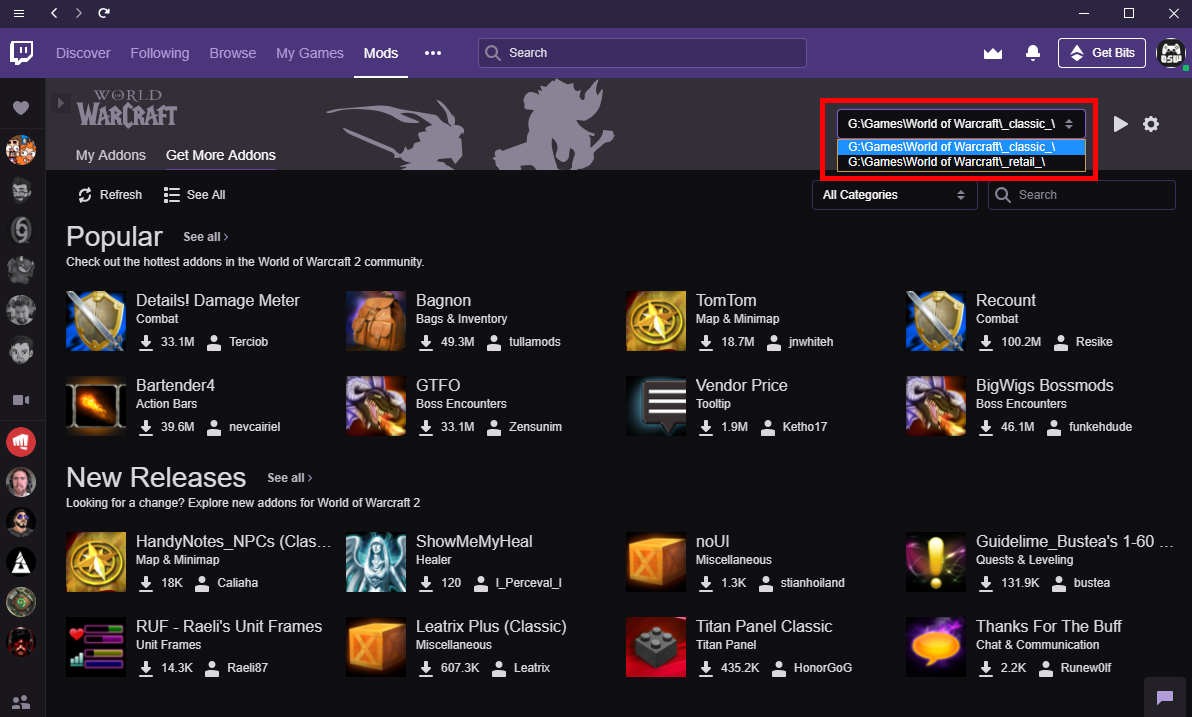Image resolution: width=1192 pixels, height=717 pixels.
Task: Open the All Categories dropdown
Action: click(x=895, y=195)
